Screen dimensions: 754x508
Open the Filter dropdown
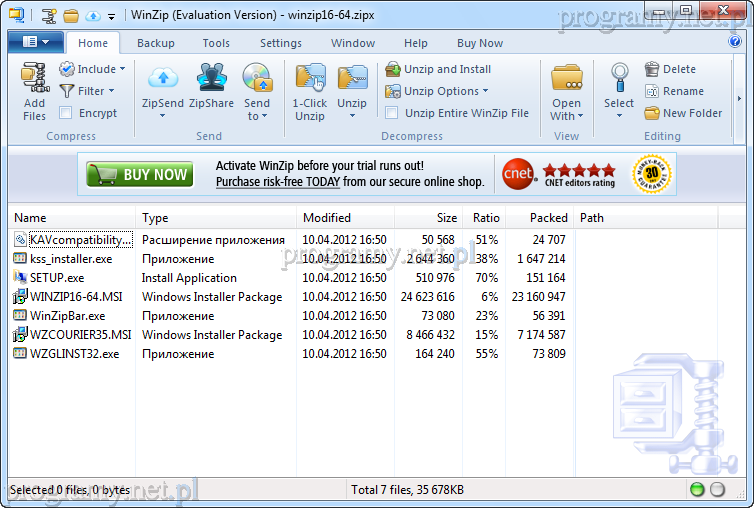[x=110, y=91]
